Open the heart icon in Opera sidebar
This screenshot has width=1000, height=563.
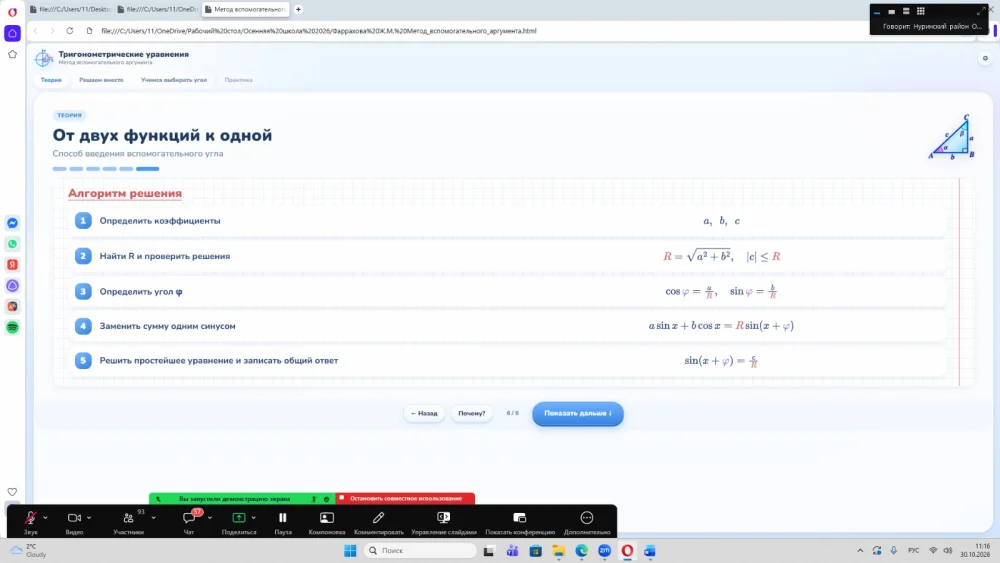click(x=12, y=492)
